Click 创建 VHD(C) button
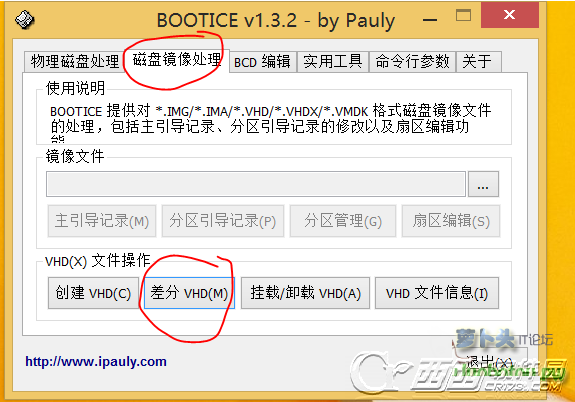 [x=94, y=293]
